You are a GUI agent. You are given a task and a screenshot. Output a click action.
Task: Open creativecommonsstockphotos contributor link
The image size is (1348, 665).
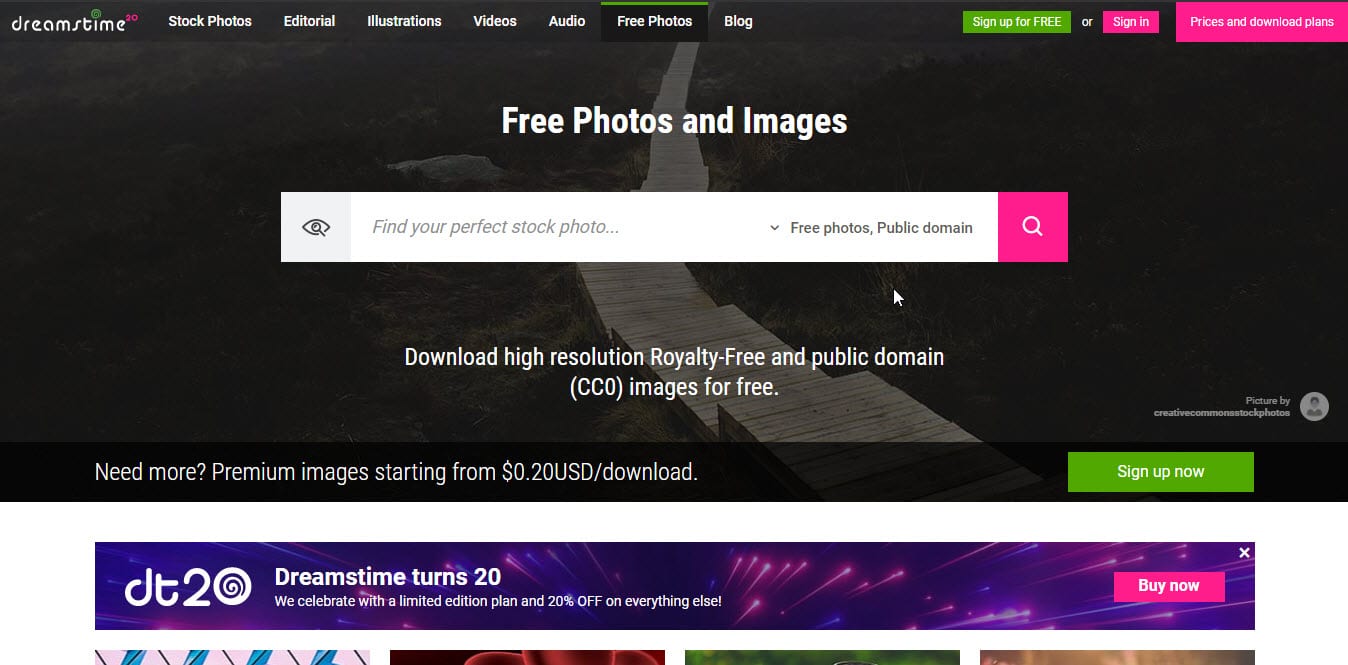(x=1222, y=412)
